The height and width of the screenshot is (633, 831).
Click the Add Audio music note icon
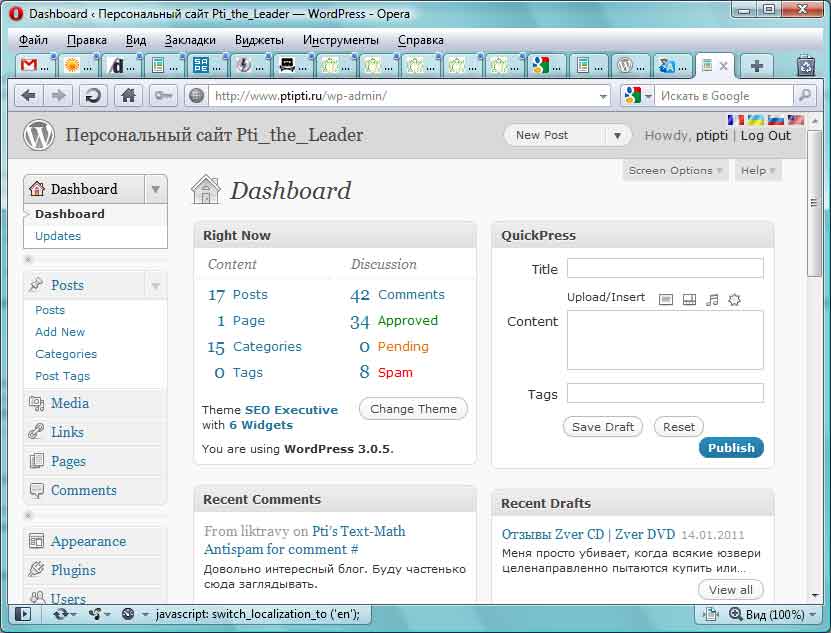(712, 300)
